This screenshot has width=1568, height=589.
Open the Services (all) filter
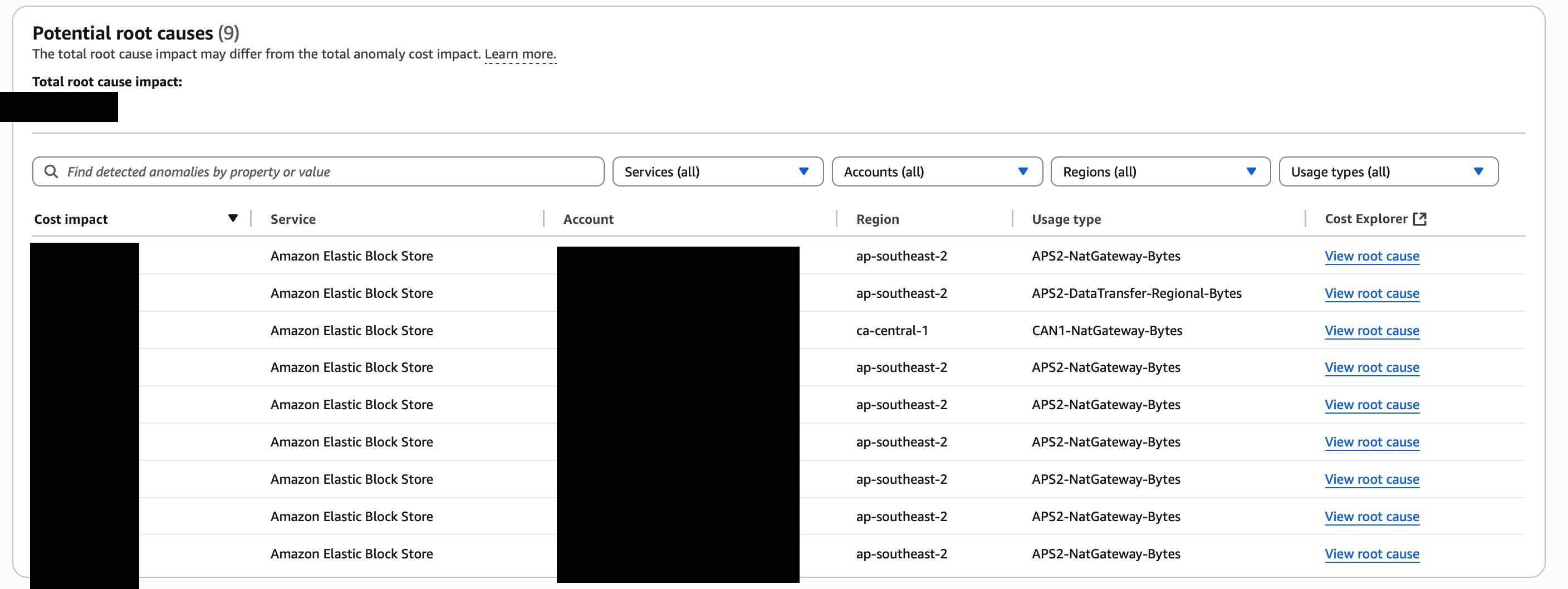(x=718, y=171)
